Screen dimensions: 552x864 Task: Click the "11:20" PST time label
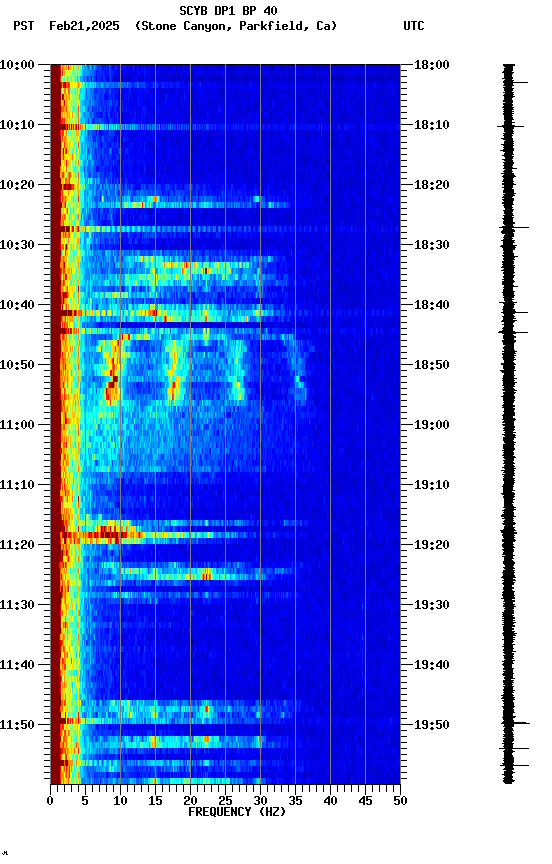click(x=17, y=545)
